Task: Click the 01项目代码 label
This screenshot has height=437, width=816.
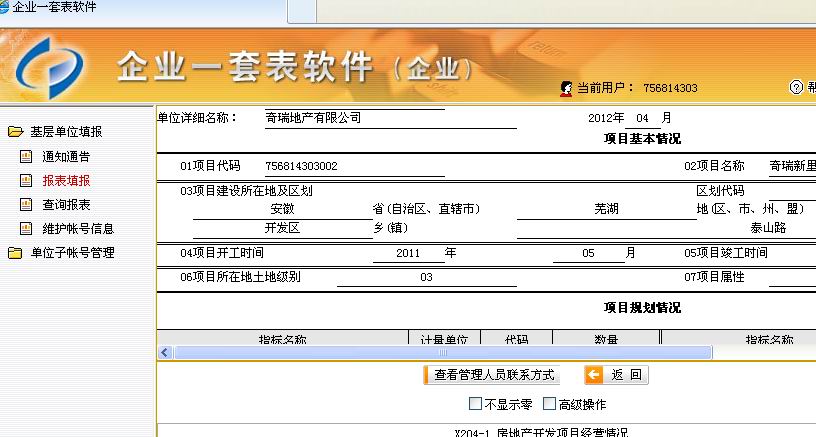Action: (x=210, y=166)
